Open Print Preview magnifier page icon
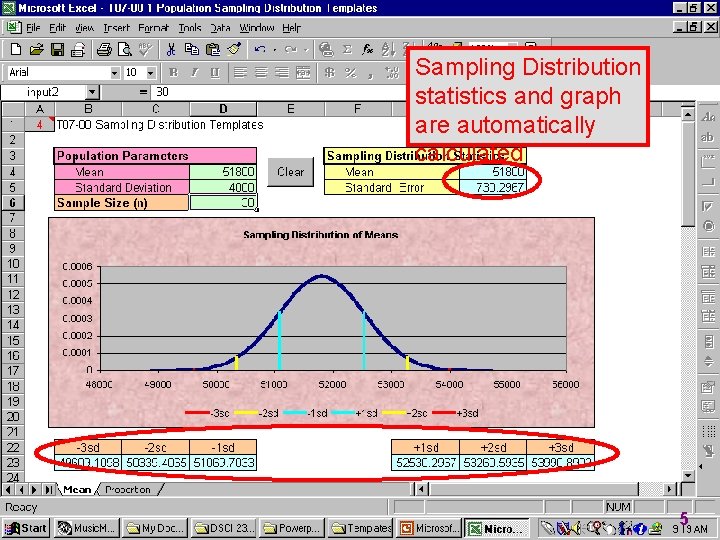Image resolution: width=720 pixels, height=540 pixels. tap(124, 49)
